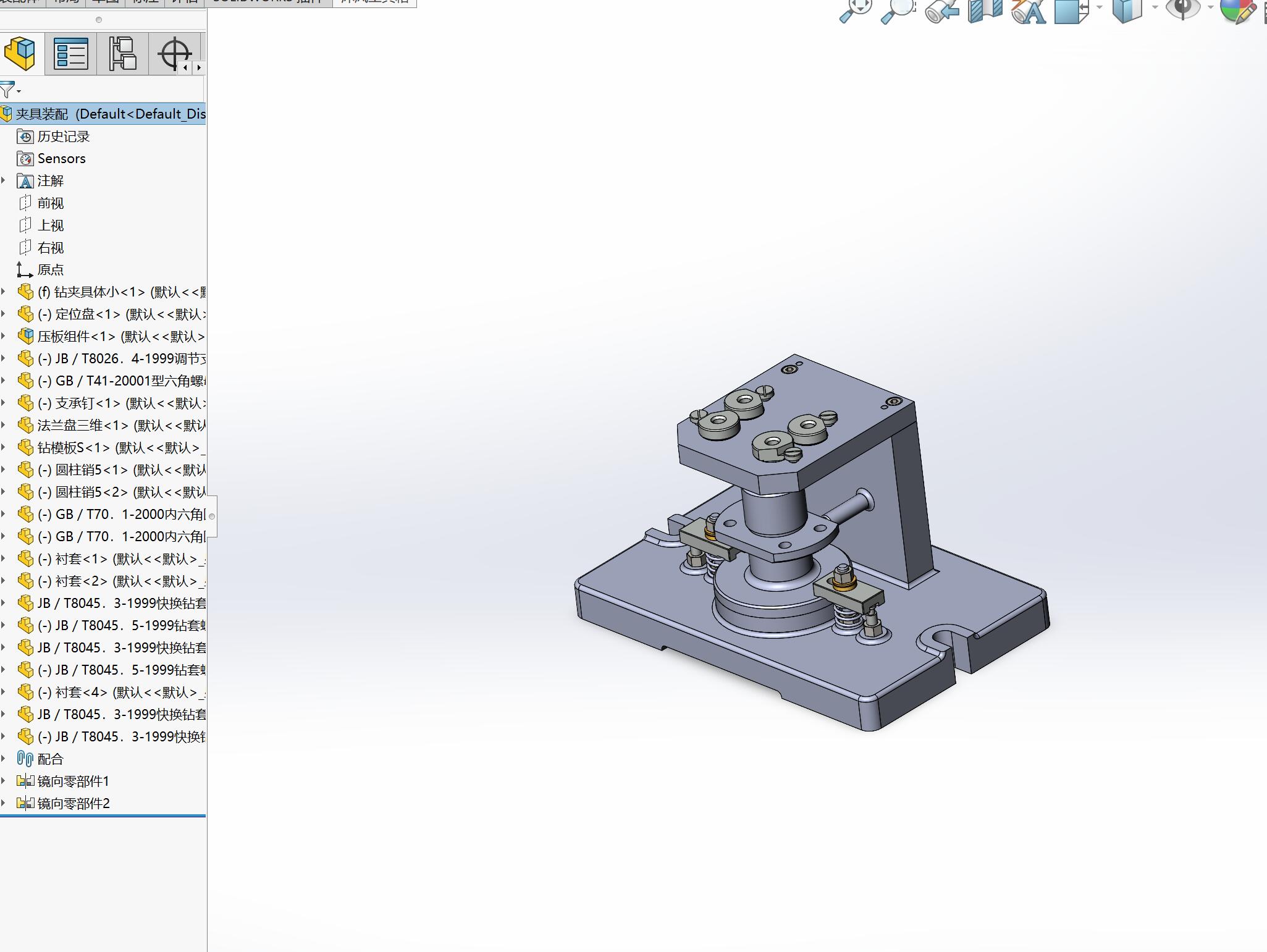Click the 衬套<2> part icon
This screenshot has height=952, width=1267.
pos(25,581)
